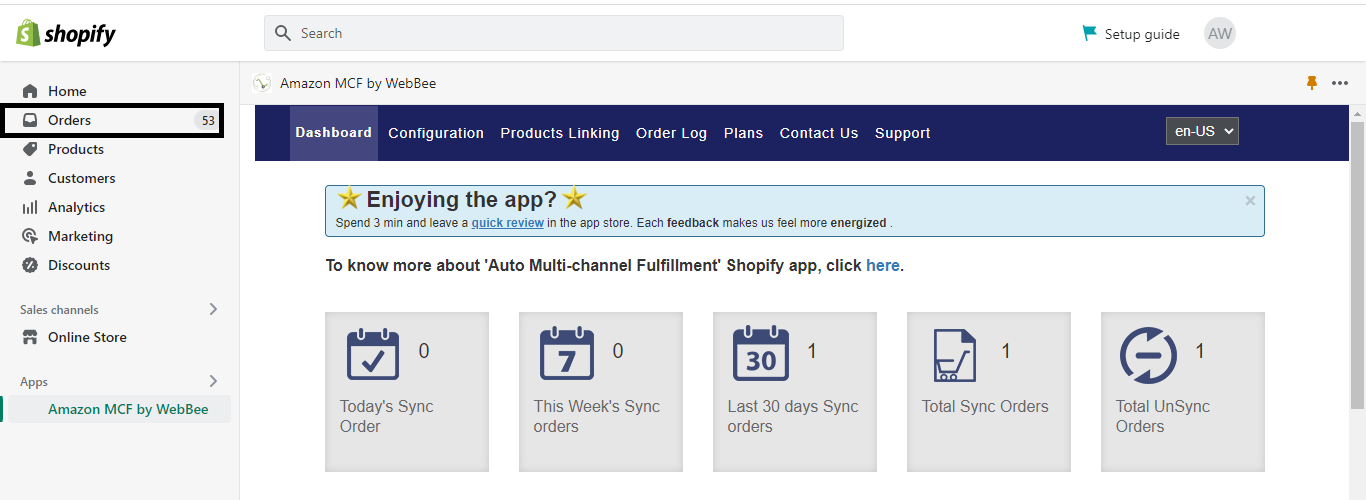
Task: Click the Online Store storefront icon
Action: [30, 337]
